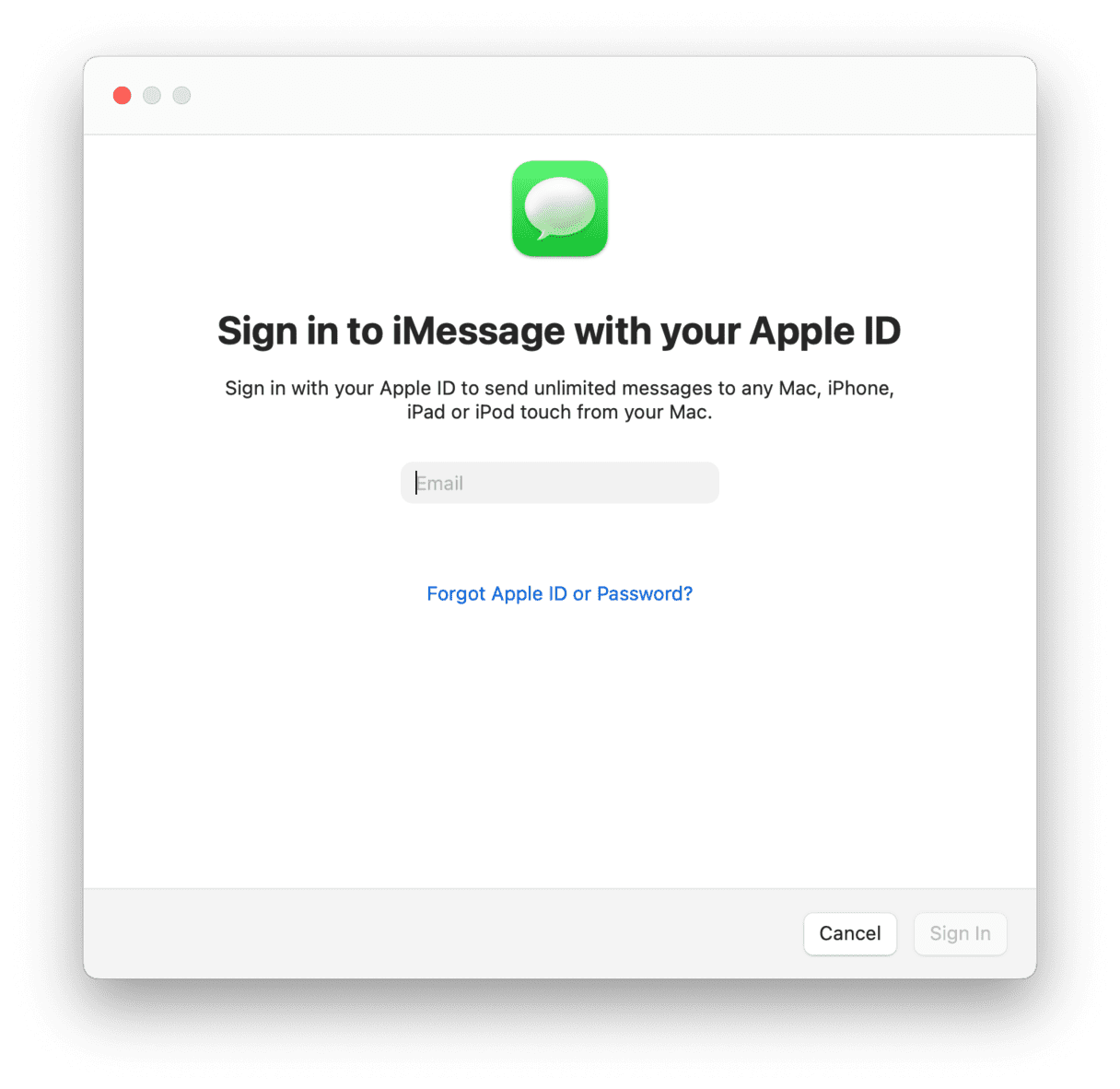Click the iPad or iPod touch text line
This screenshot has height=1089, width=1120.
click(x=560, y=412)
